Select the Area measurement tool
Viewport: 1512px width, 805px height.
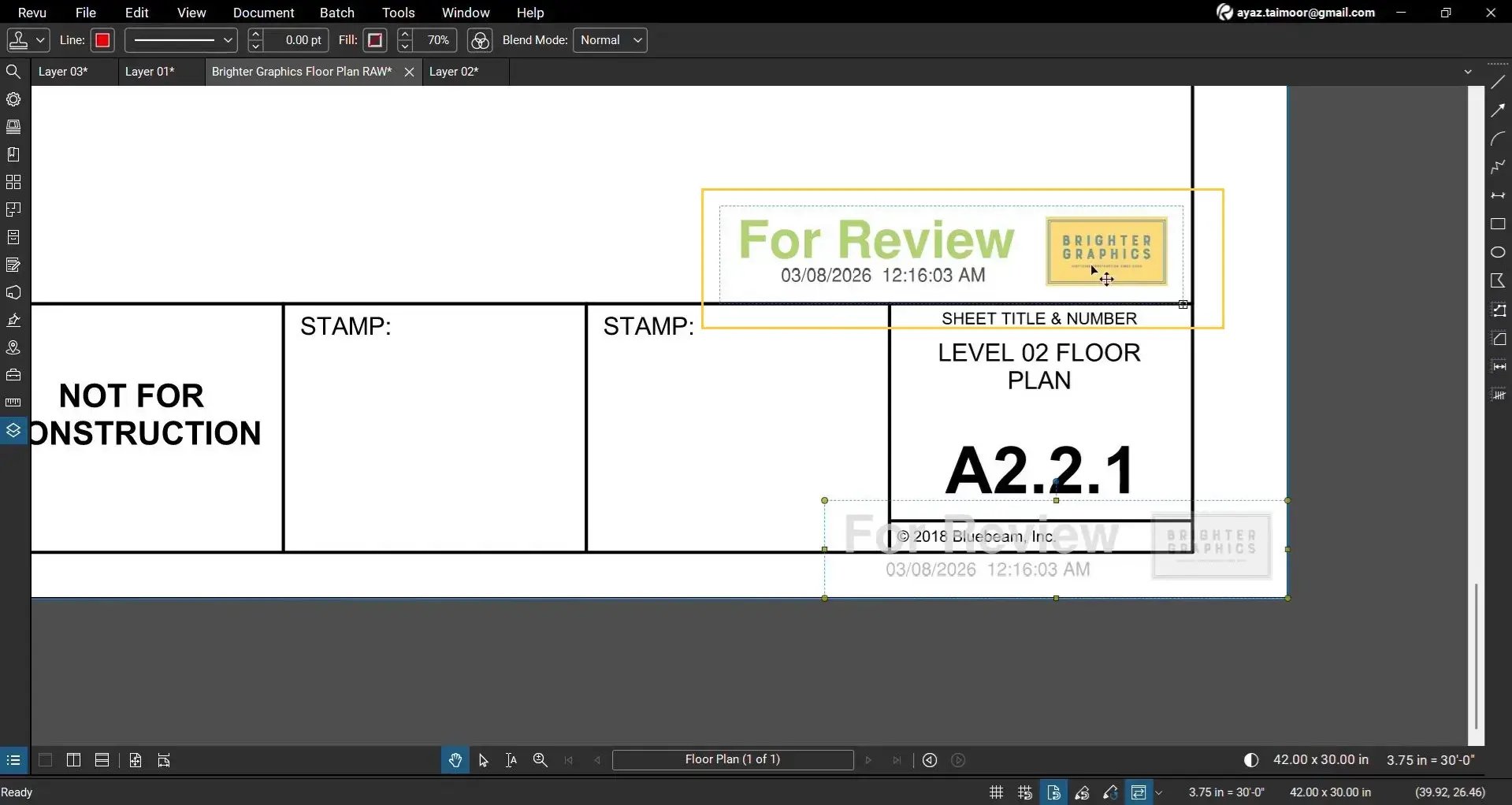tap(1498, 338)
